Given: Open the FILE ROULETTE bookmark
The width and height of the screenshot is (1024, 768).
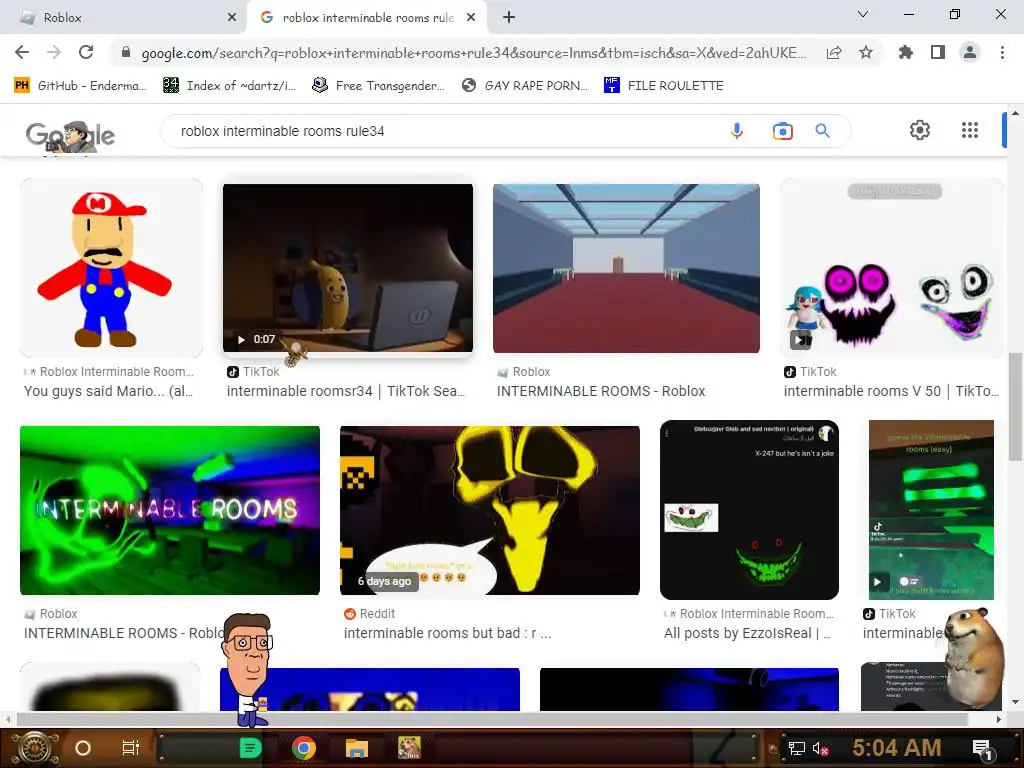Looking at the screenshot, I should [664, 86].
